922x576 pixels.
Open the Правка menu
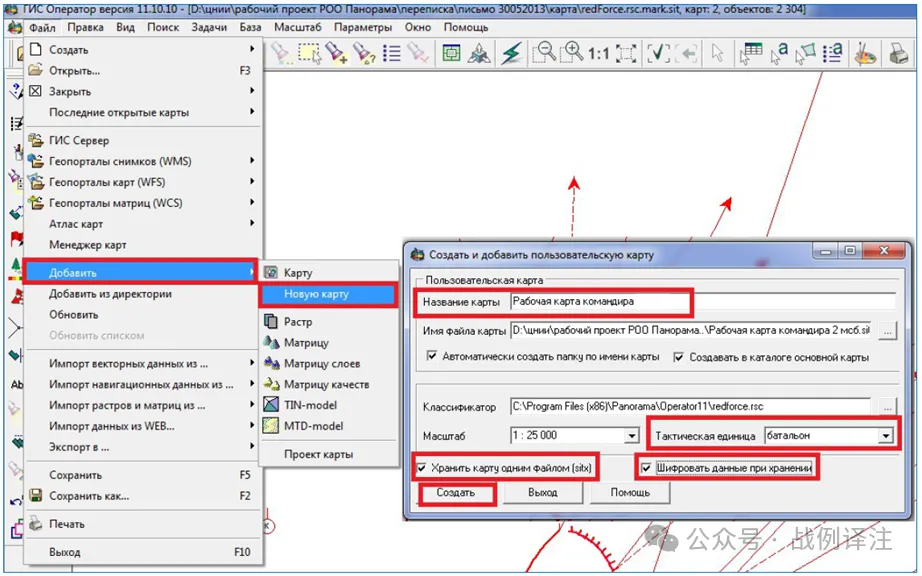click(x=85, y=27)
